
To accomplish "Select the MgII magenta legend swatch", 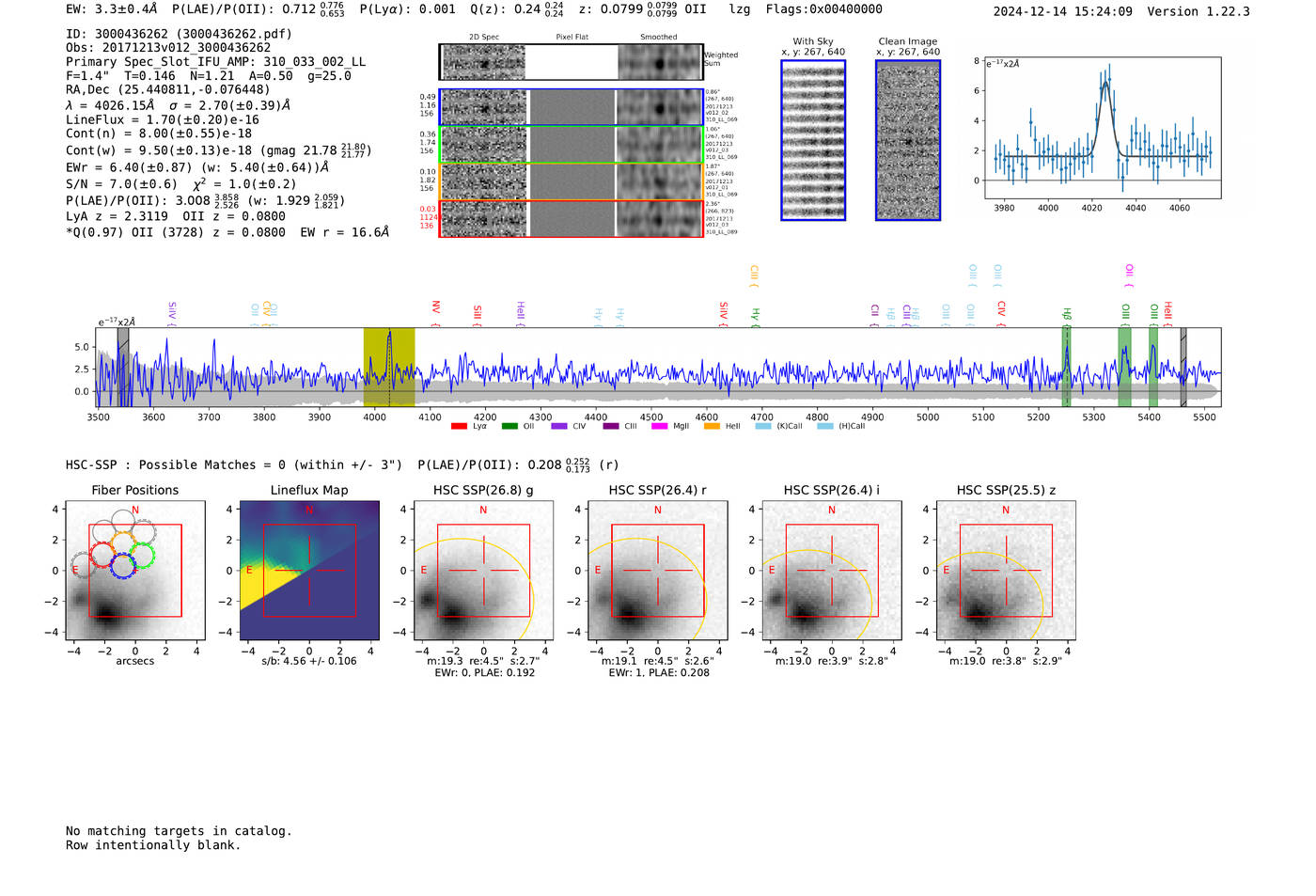I will point(660,427).
